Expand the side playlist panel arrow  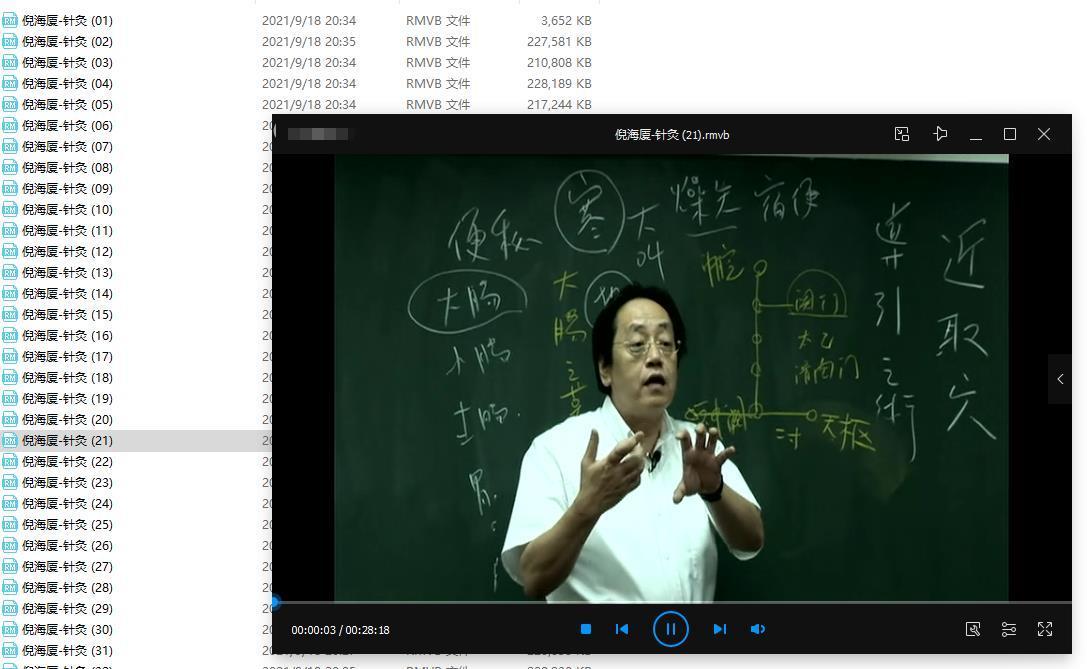pyautogui.click(x=1060, y=379)
